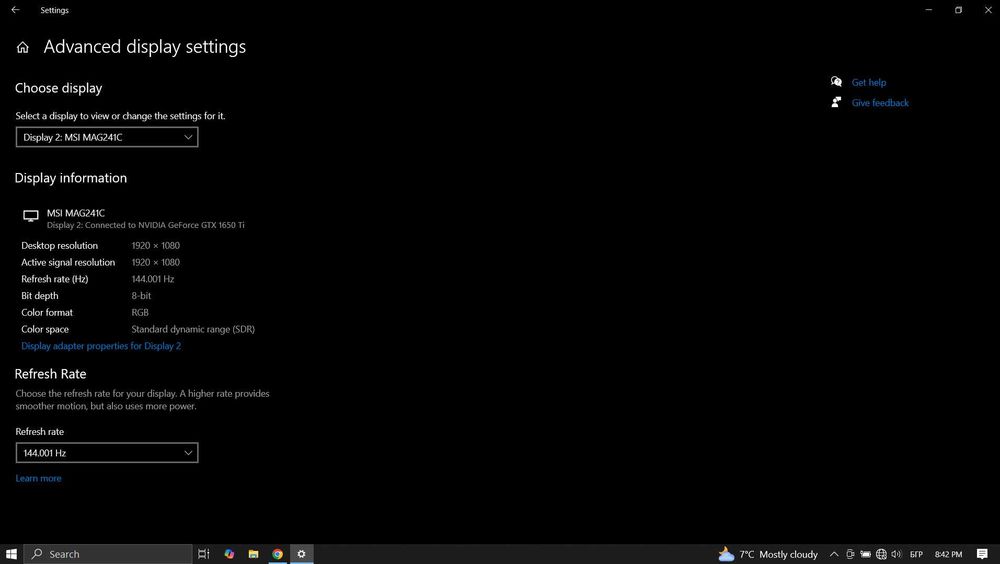The image size is (1000, 564).
Task: Click the Standard dynamic range (SDR) value
Action: (x=193, y=329)
